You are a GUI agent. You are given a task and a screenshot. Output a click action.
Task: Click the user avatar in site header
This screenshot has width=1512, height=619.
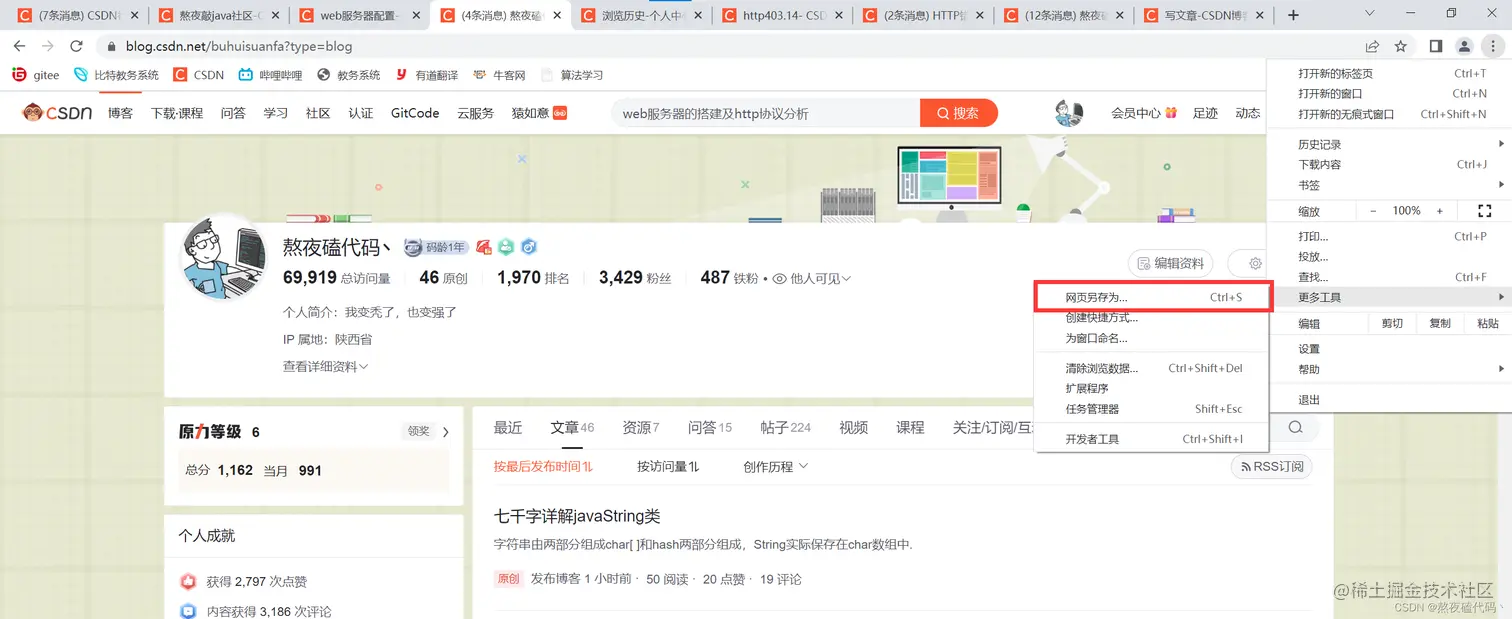(1068, 112)
